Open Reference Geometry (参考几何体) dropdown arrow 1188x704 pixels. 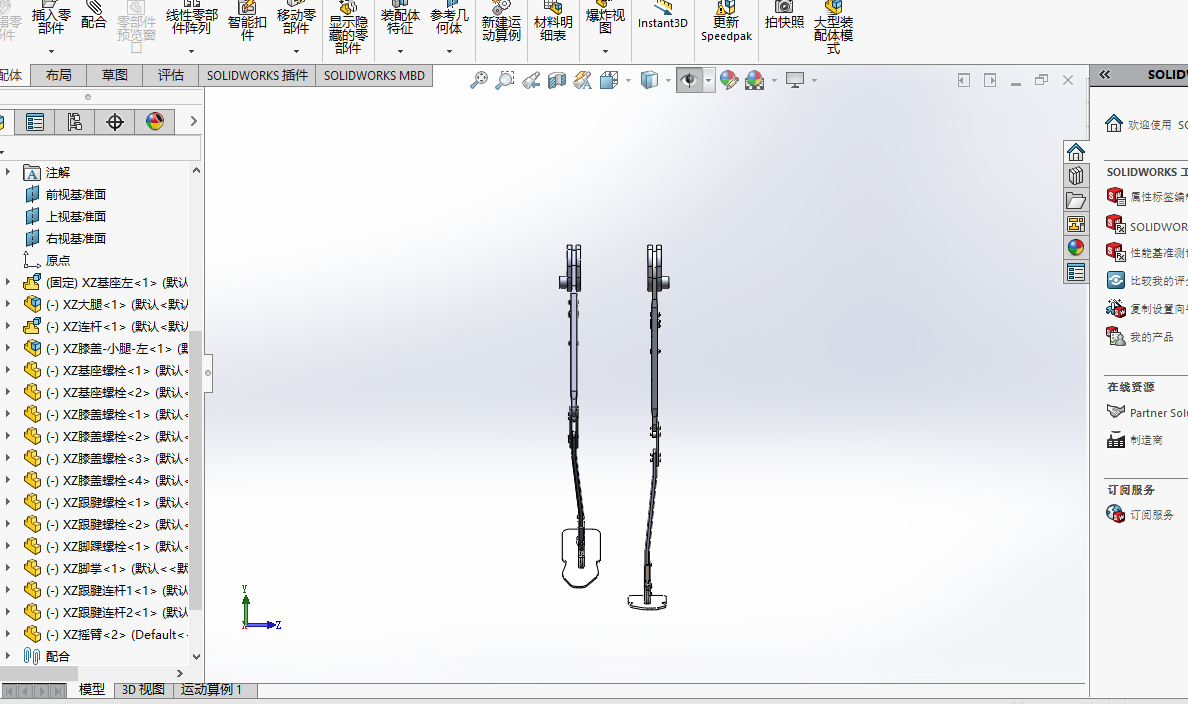(449, 52)
